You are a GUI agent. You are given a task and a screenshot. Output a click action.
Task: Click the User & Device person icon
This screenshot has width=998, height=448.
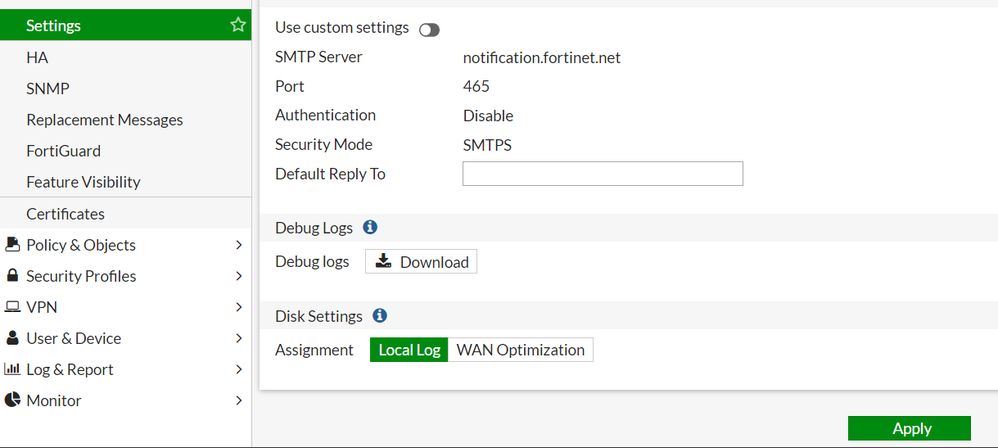tap(13, 338)
